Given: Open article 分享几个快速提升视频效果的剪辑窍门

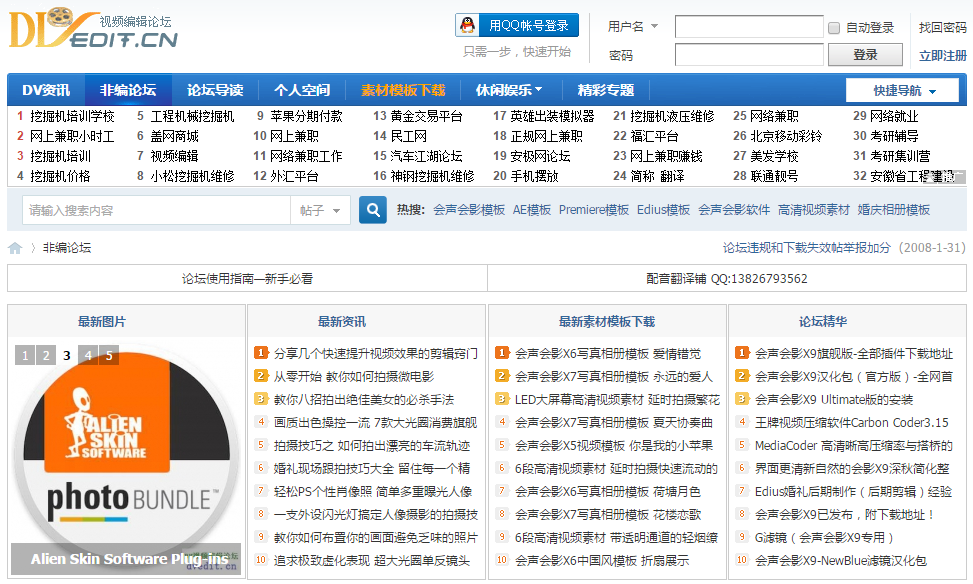Looking at the screenshot, I should click(x=375, y=354).
